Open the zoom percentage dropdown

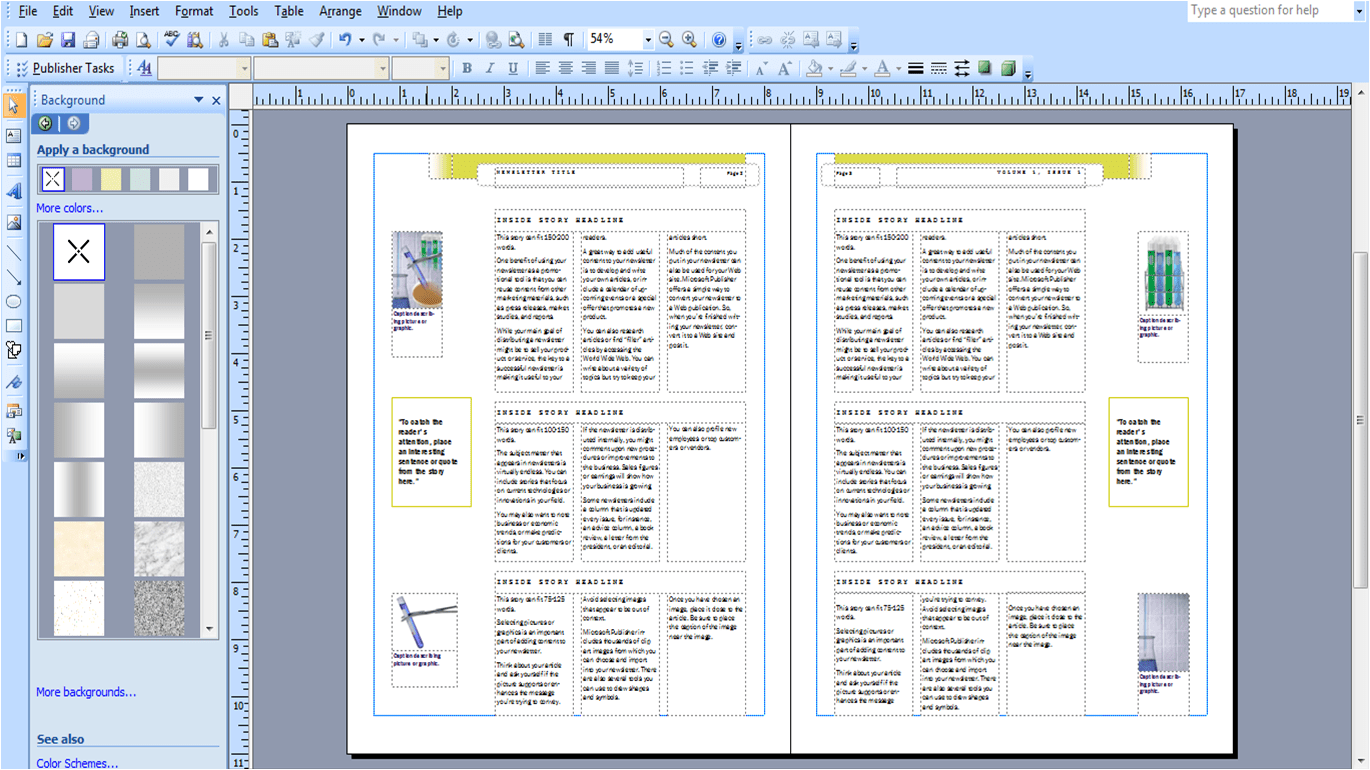click(x=647, y=40)
